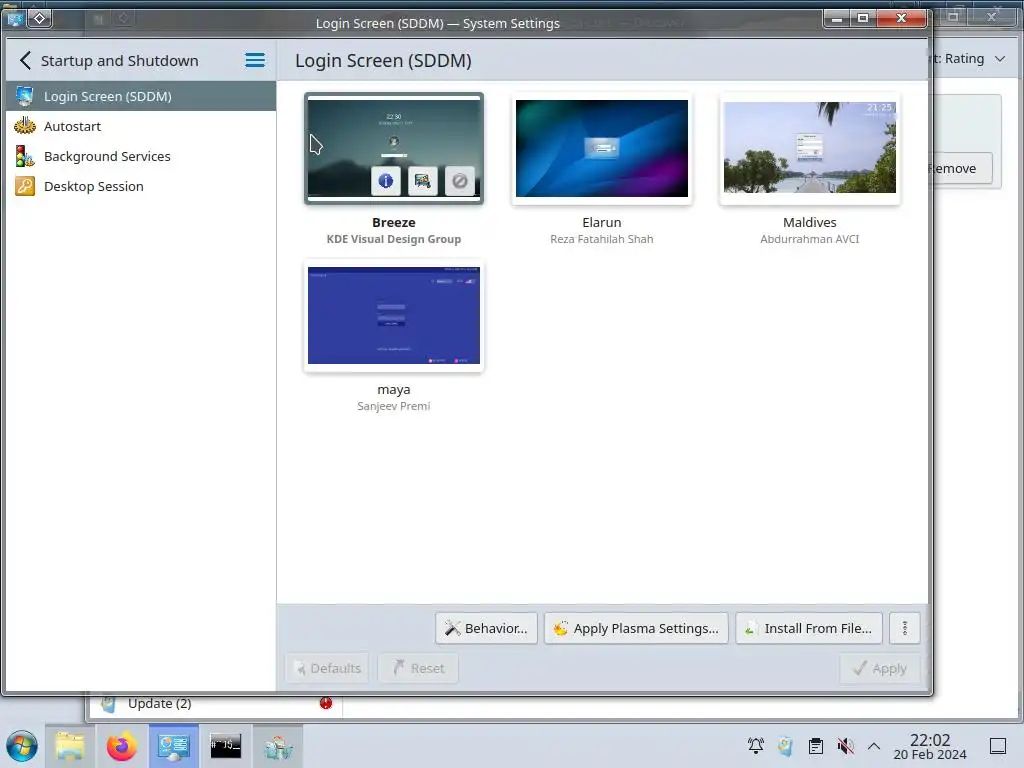Viewport: 1024px width, 768px height.
Task: Click the Login Screen monitor icon in sidebar
Action: 25,96
